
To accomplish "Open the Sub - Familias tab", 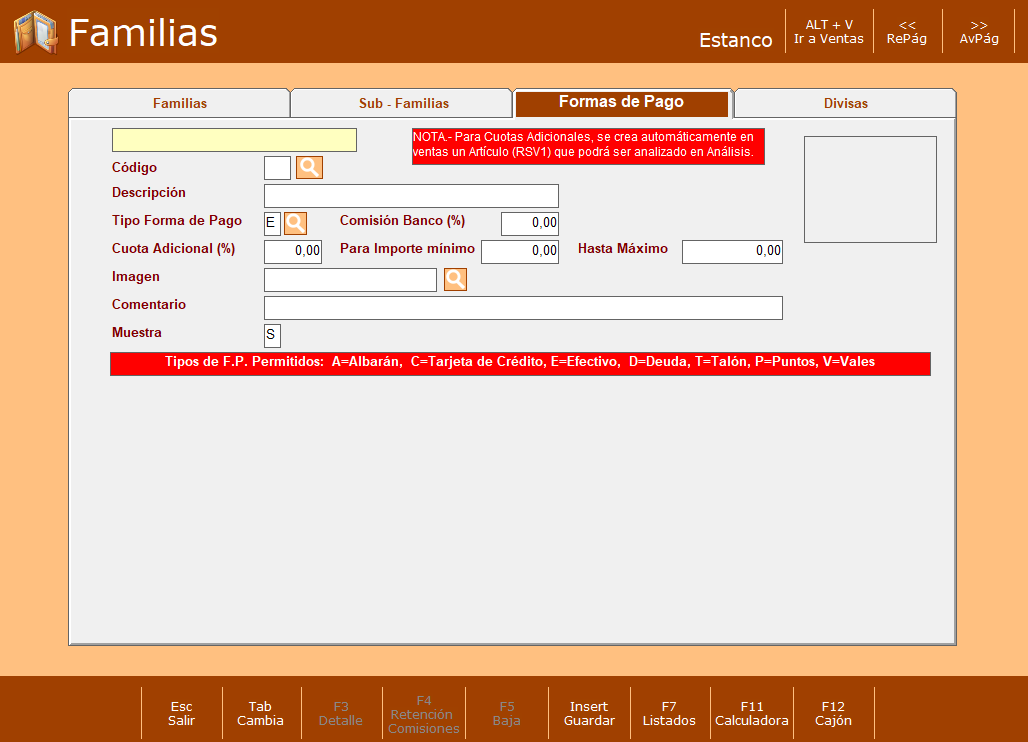I will click(403, 104).
